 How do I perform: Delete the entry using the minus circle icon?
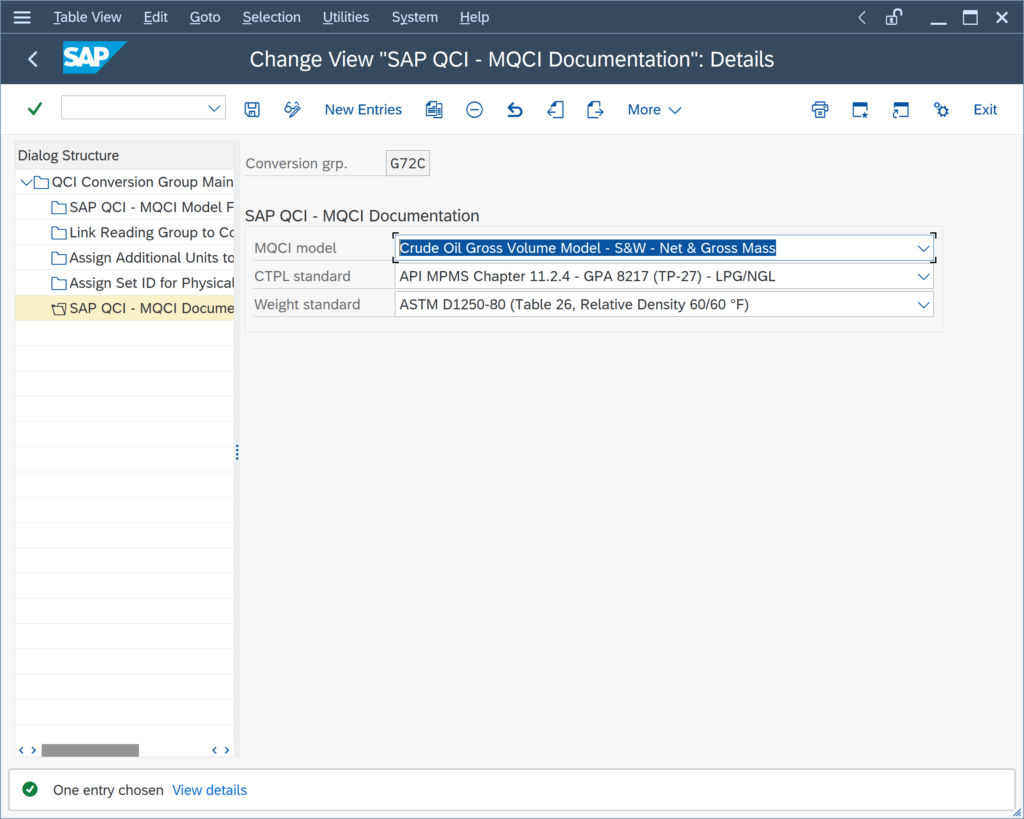click(474, 110)
